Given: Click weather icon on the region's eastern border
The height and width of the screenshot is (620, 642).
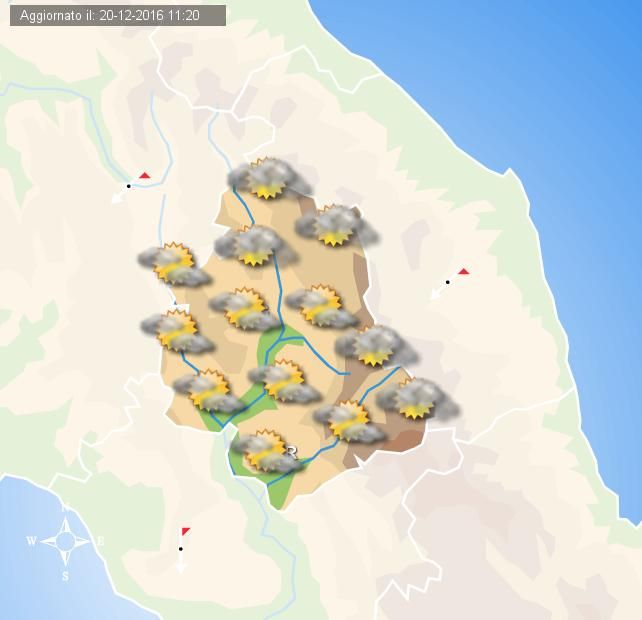Looking at the screenshot, I should pyautogui.click(x=374, y=346).
